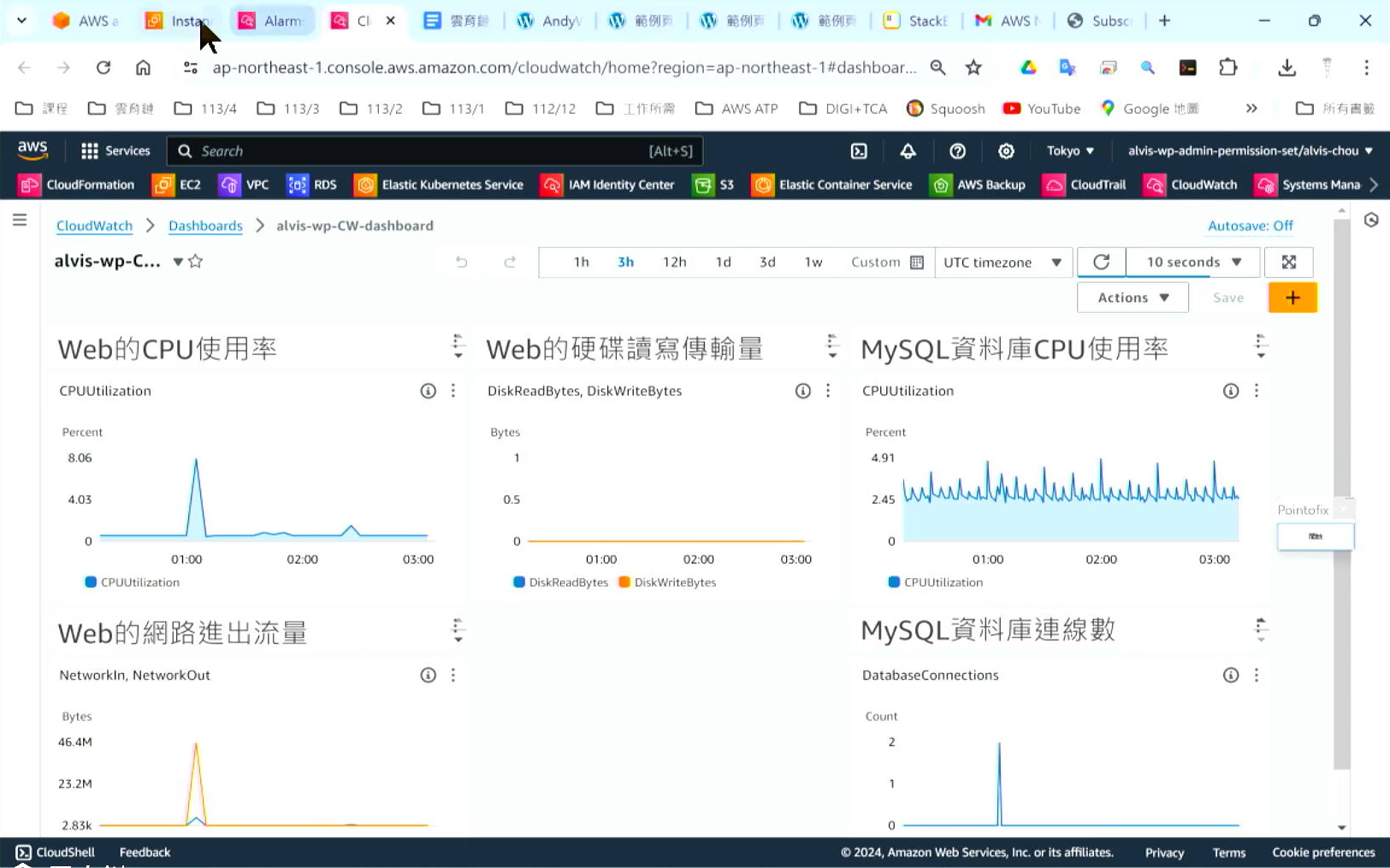Show info for Web CPUUtilization widget

(428, 391)
